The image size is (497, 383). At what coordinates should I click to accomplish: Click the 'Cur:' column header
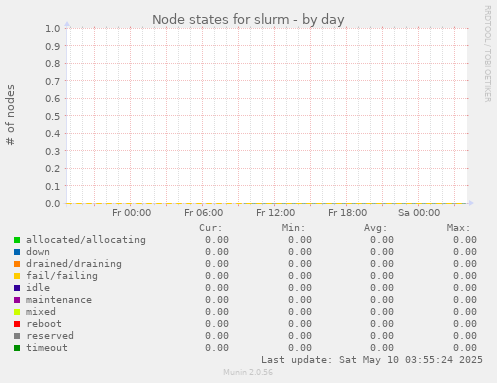[210, 228]
